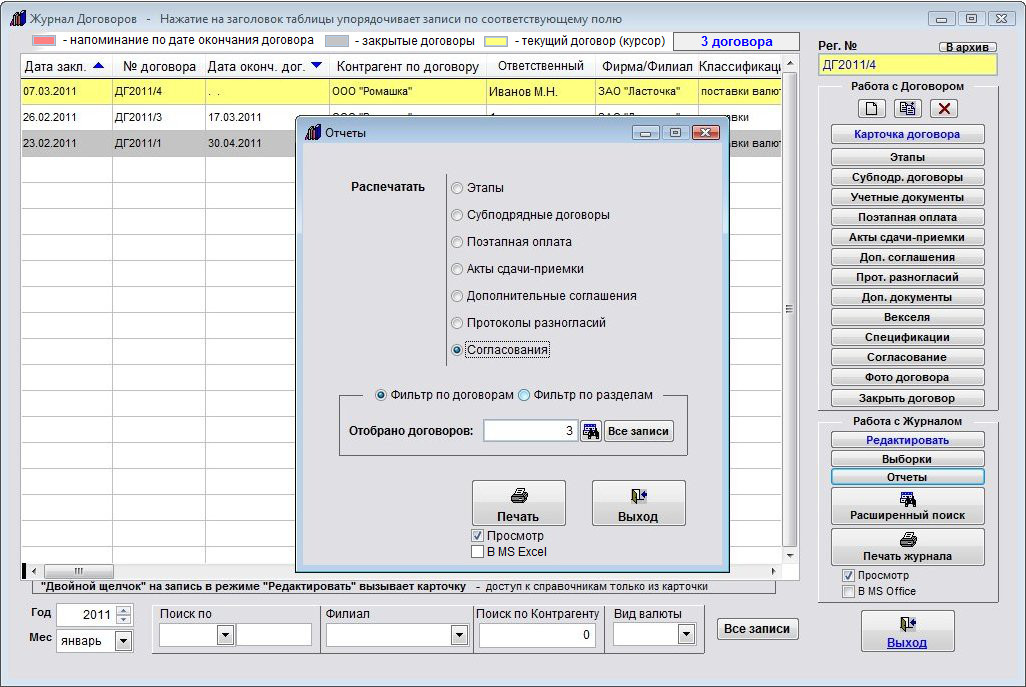Open Карточка договора button
The width and height of the screenshot is (1026, 687).
(907, 134)
